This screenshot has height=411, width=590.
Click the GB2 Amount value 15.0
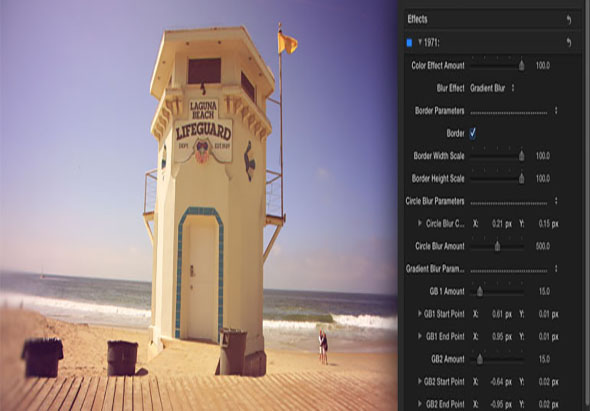[x=544, y=359]
